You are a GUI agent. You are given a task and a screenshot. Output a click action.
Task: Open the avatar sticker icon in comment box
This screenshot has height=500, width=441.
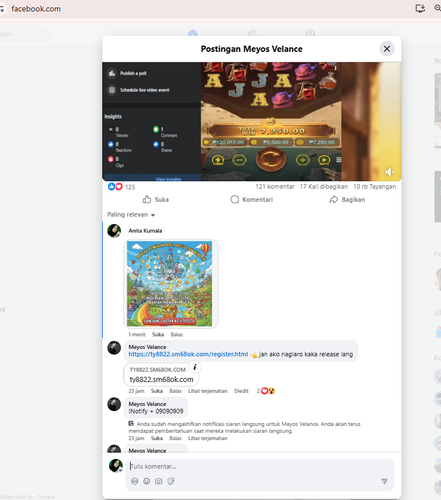click(135, 481)
